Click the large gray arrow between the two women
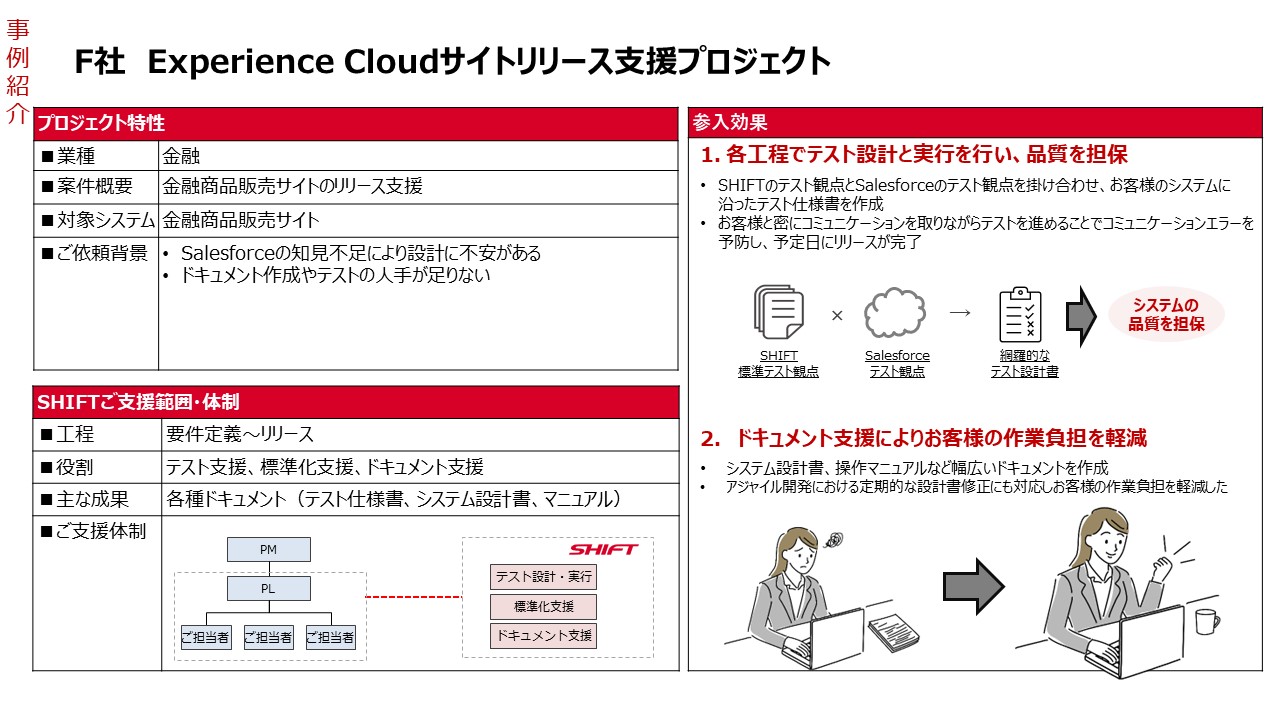Viewport: 1280px width, 720px height. pyautogui.click(x=974, y=586)
